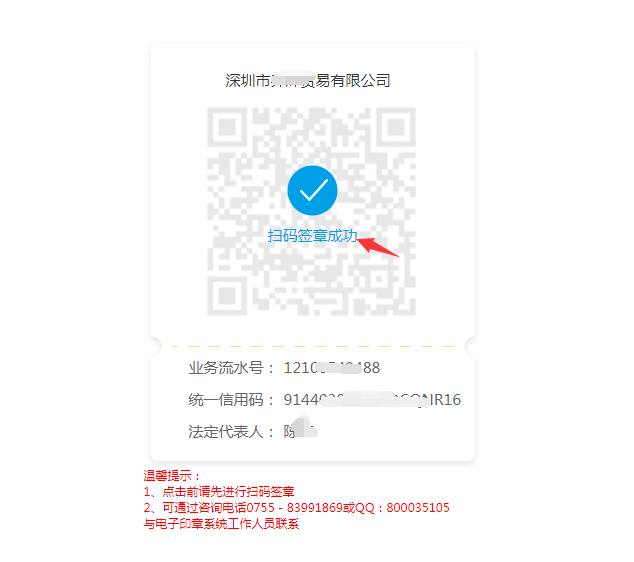This screenshot has width=634, height=562.
Task: Click the red arrow annotation
Action: [378, 247]
